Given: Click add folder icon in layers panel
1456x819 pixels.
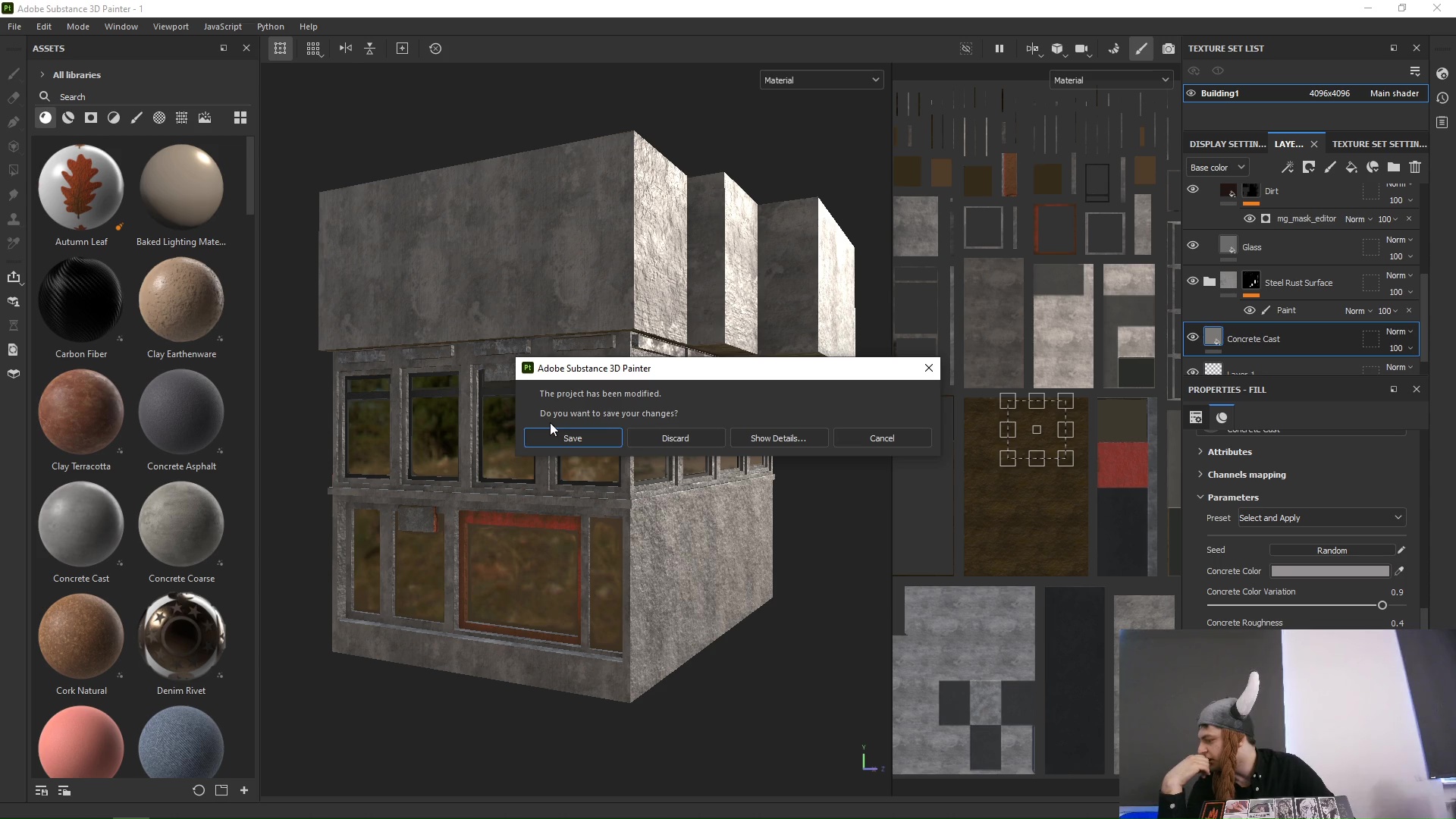Looking at the screenshot, I should click(1394, 167).
